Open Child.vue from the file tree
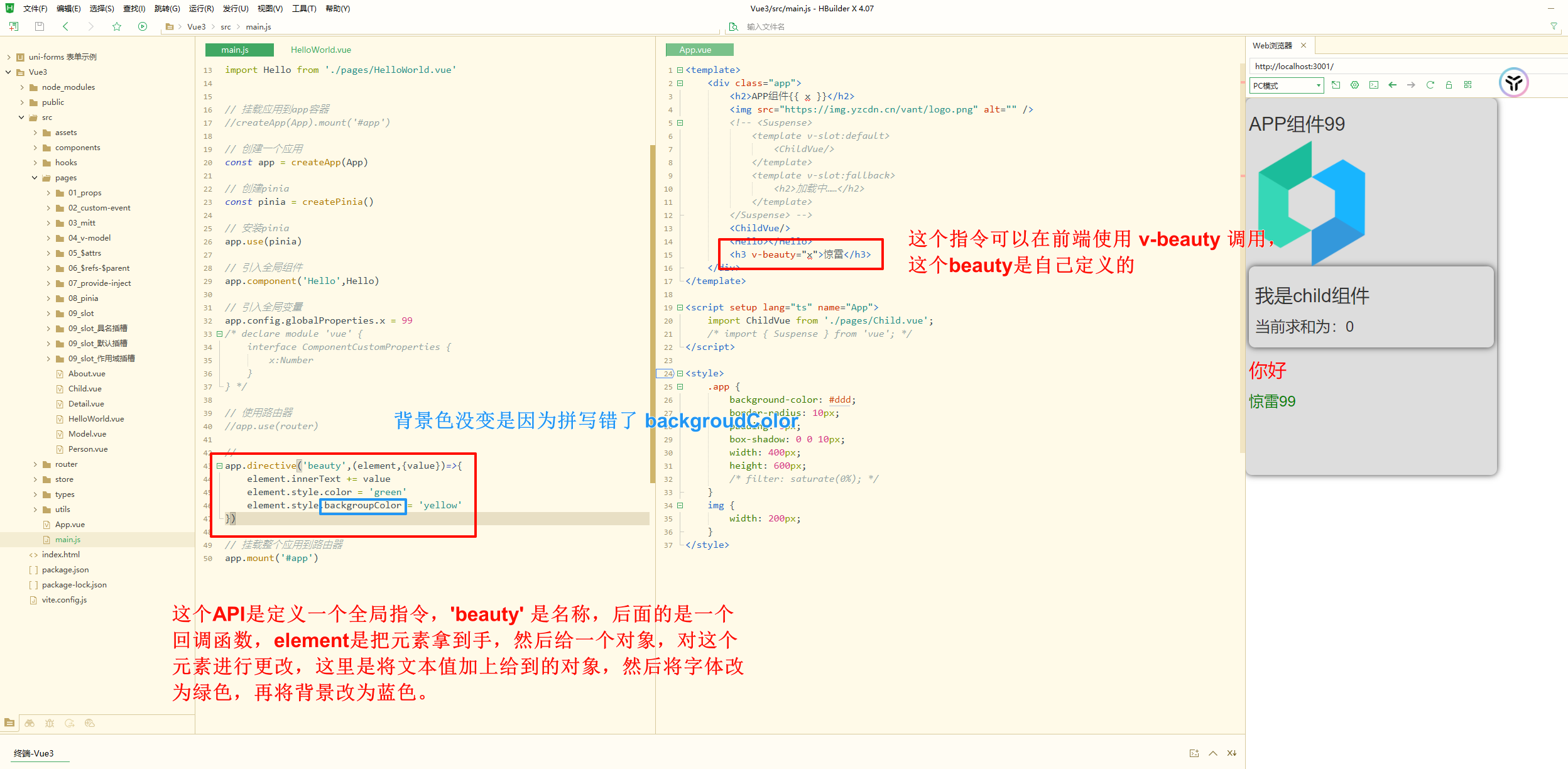Screen dimensions: 1568x769 [x=85, y=389]
